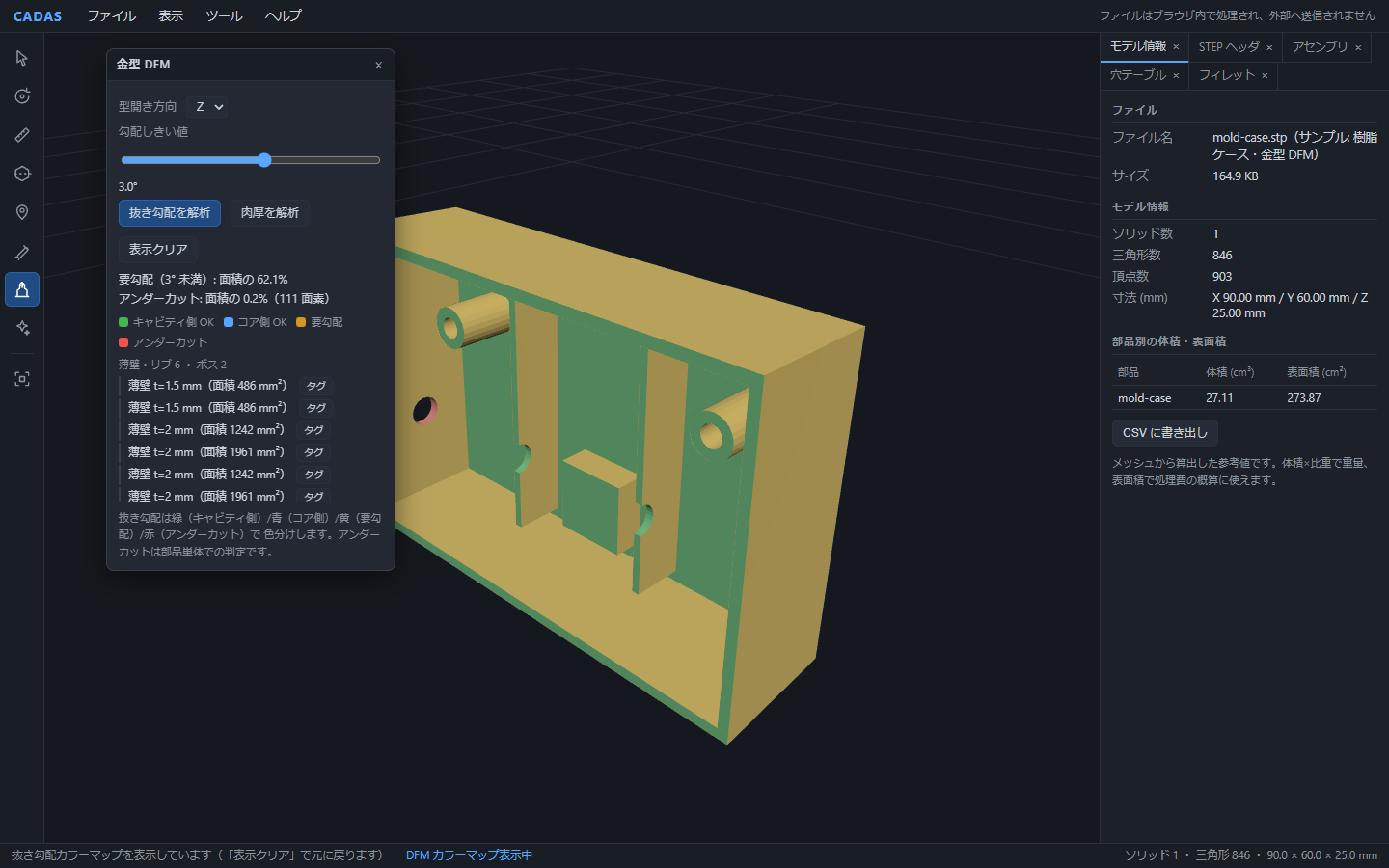This screenshot has height=868, width=1389.
Task: Close the 穴テーブル tab with its x
Action: (x=1176, y=75)
